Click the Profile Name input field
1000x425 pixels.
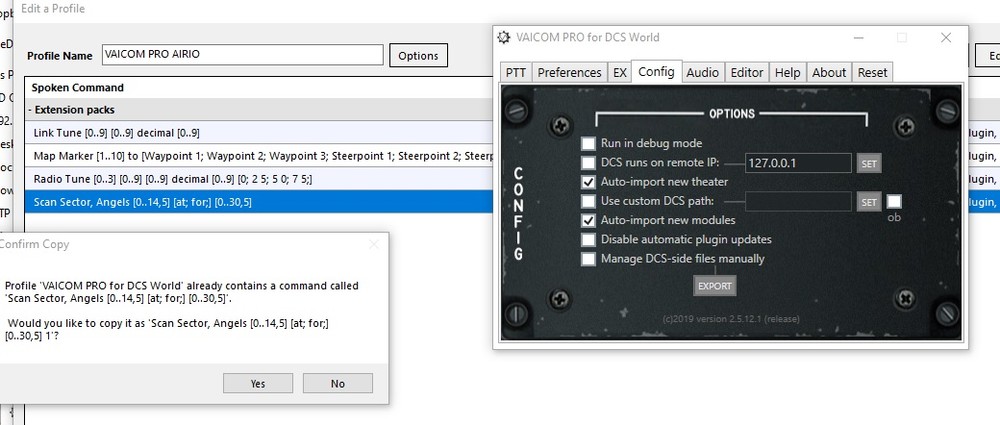coord(242,55)
